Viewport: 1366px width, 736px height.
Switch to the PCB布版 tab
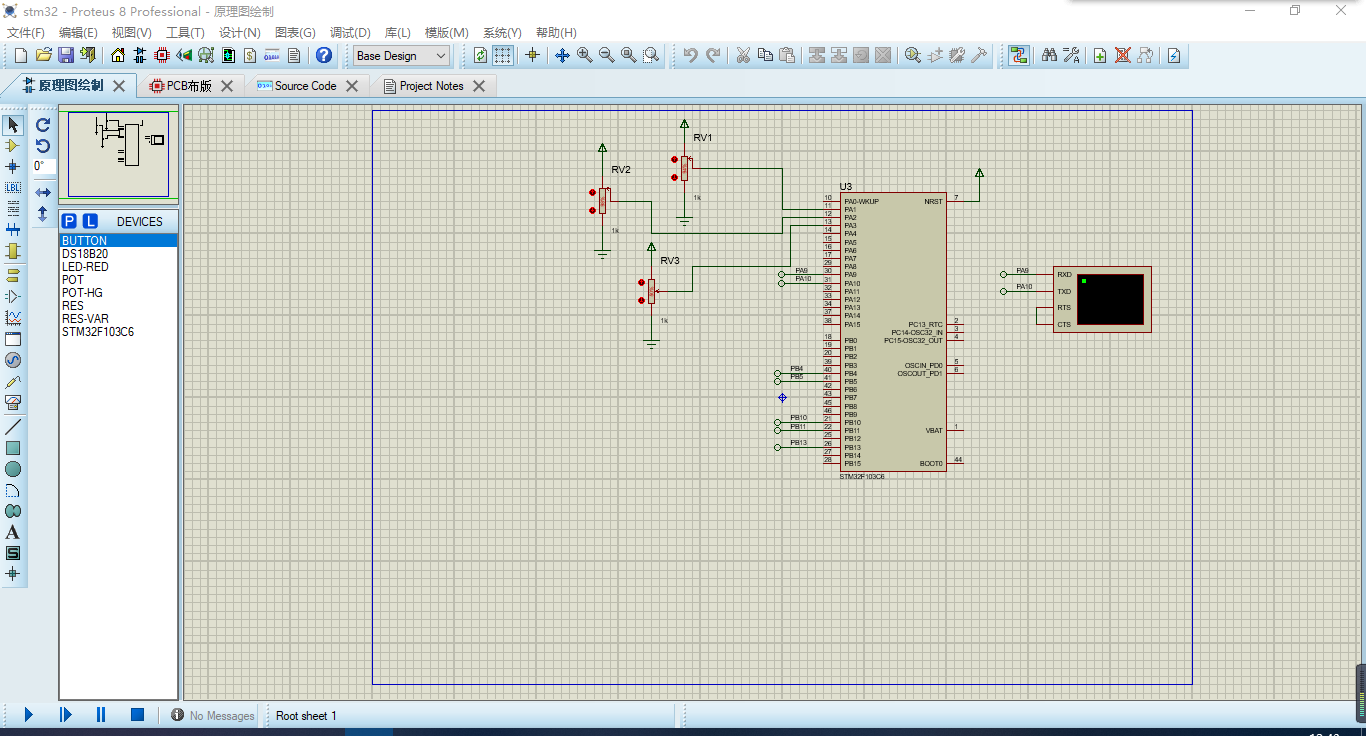point(189,86)
